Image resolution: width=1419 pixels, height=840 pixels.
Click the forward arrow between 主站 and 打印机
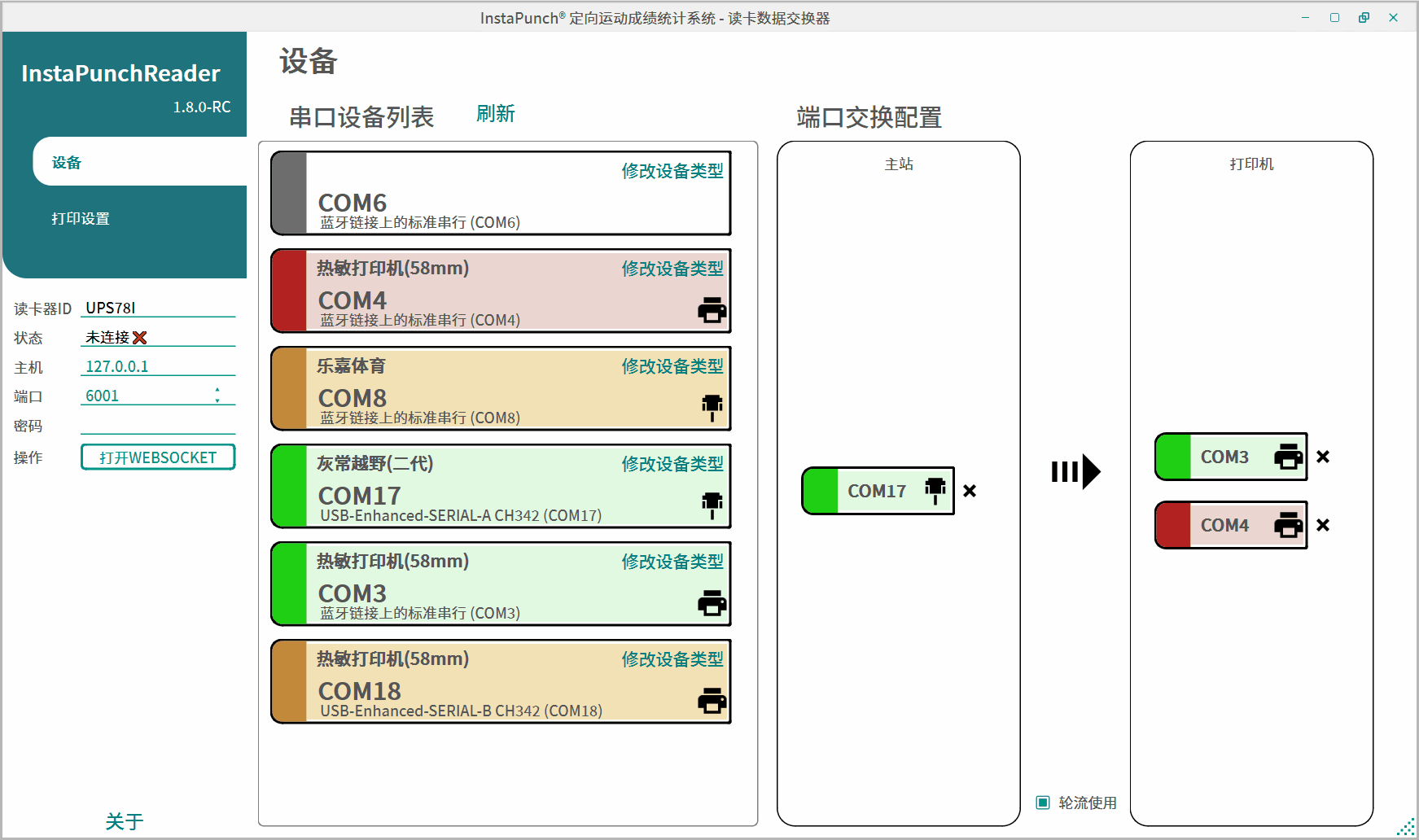1075,471
